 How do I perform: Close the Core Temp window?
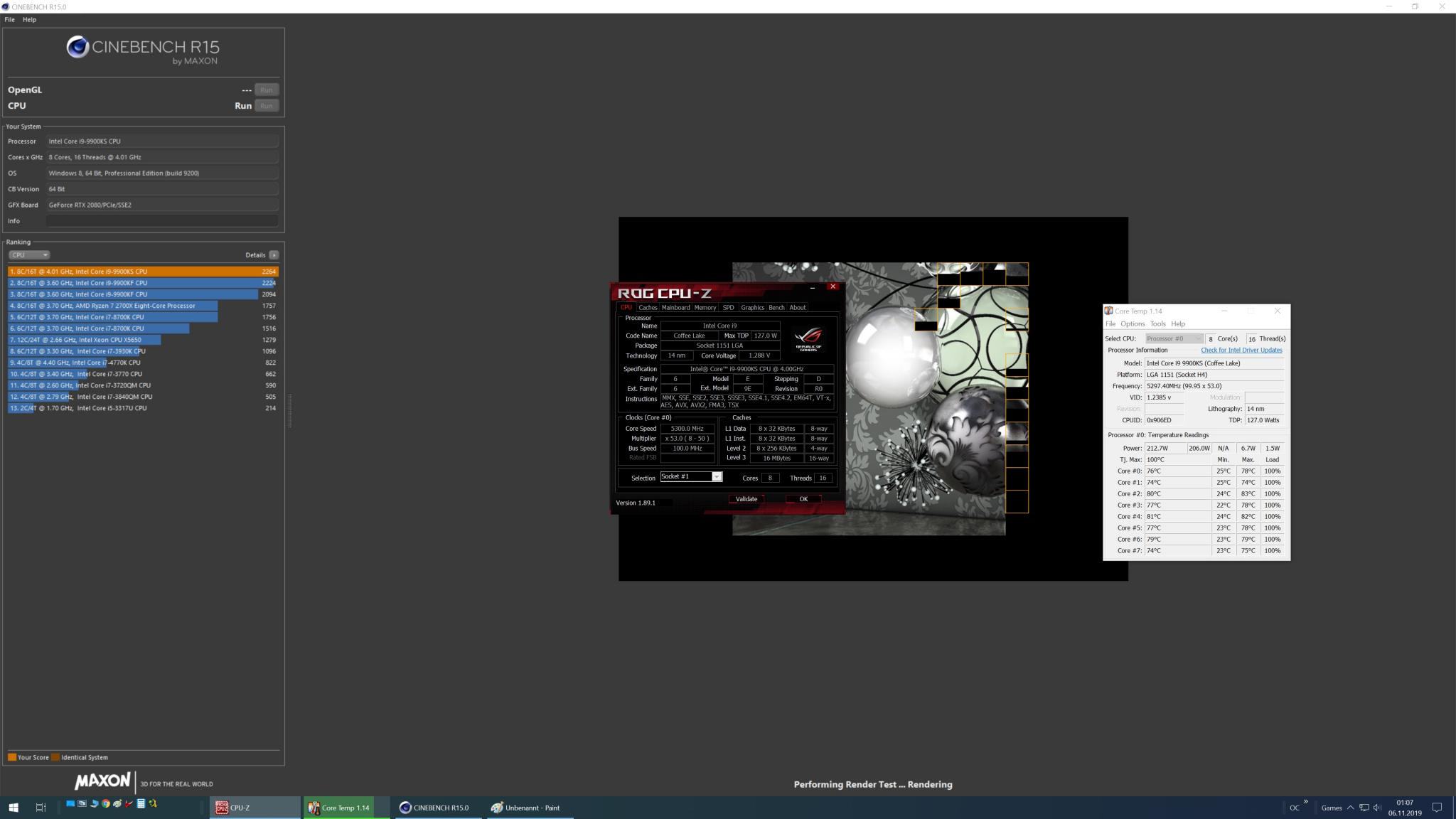coord(1277,311)
